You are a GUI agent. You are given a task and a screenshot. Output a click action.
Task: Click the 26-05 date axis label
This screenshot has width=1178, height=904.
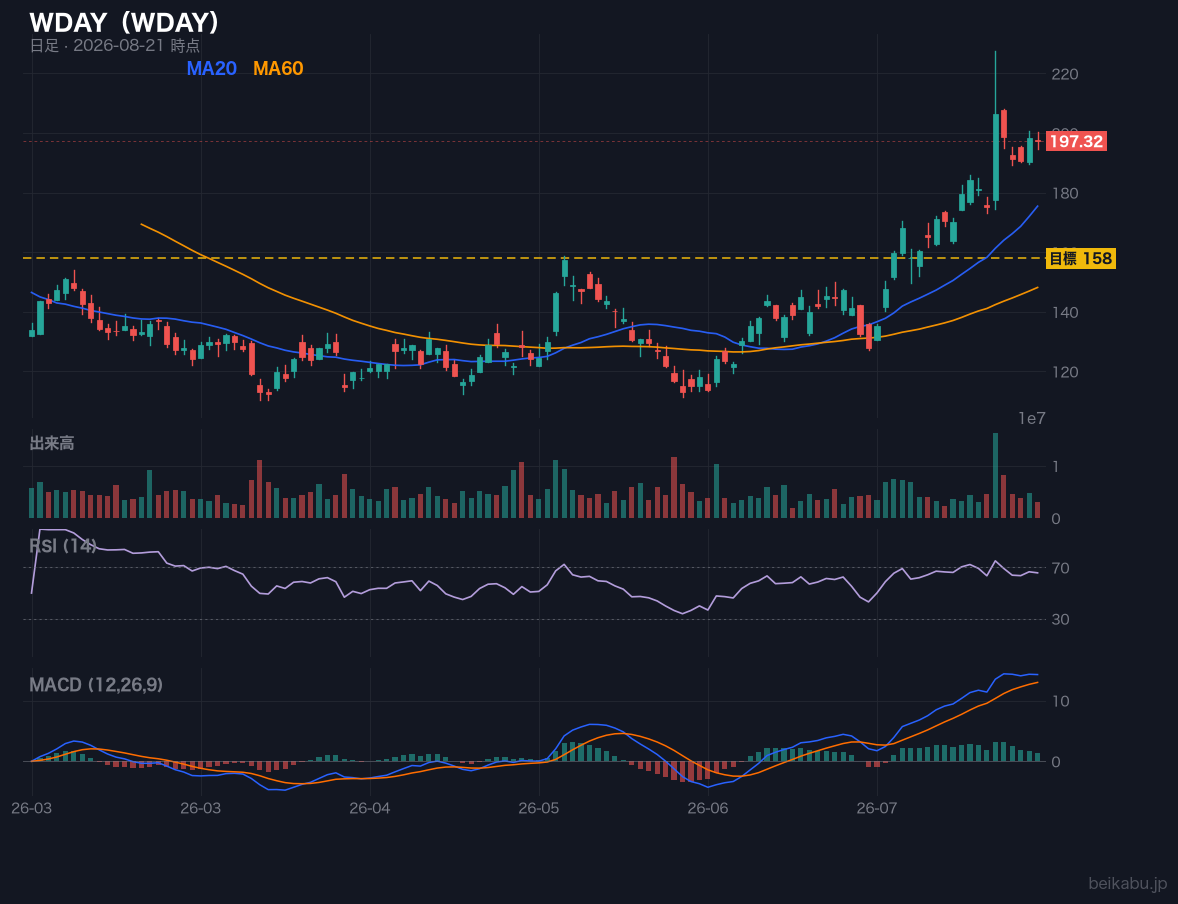click(539, 809)
